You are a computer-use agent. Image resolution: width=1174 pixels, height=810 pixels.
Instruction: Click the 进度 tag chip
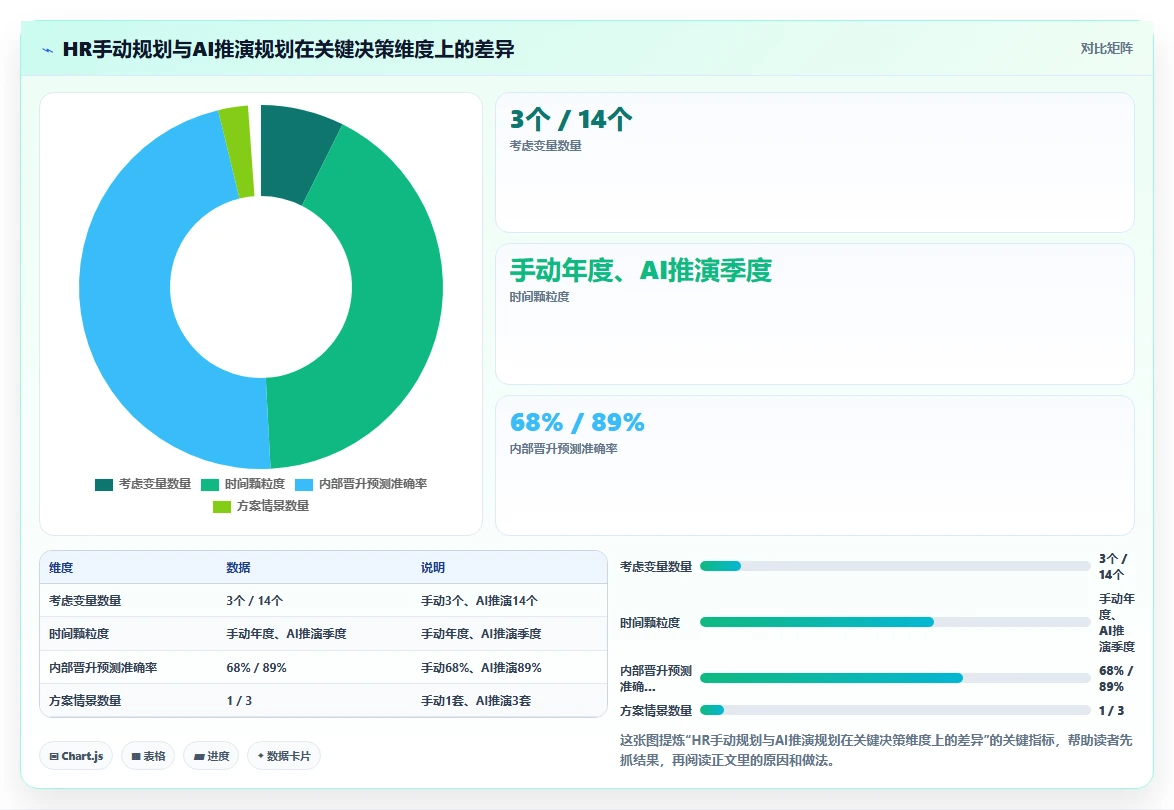(211, 756)
